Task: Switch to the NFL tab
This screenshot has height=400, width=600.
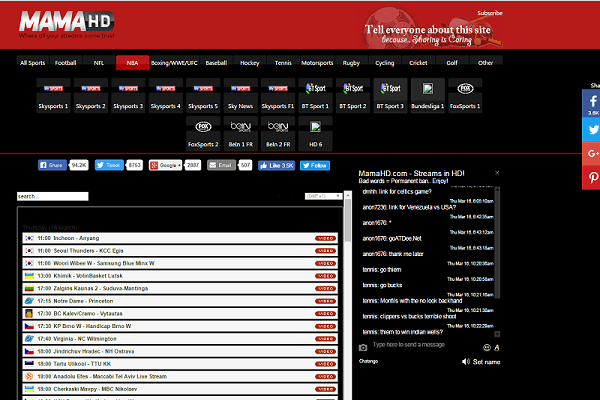Action: pos(99,63)
